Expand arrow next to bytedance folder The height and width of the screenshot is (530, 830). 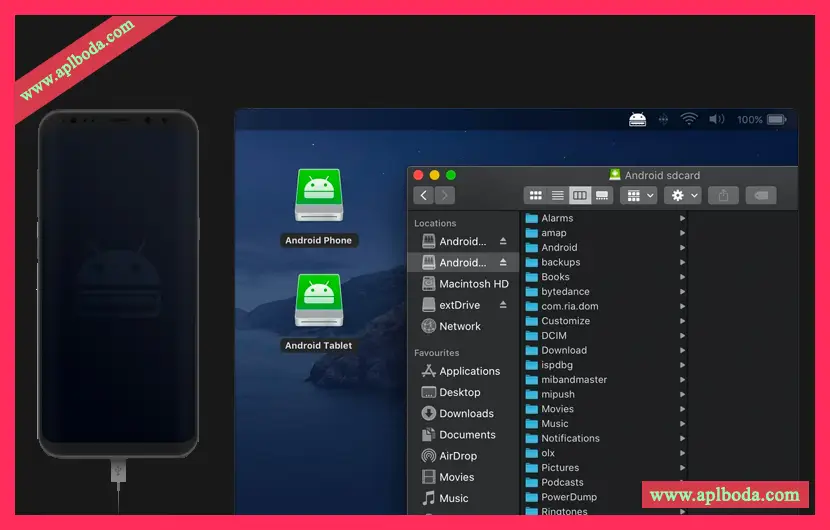click(x=682, y=292)
